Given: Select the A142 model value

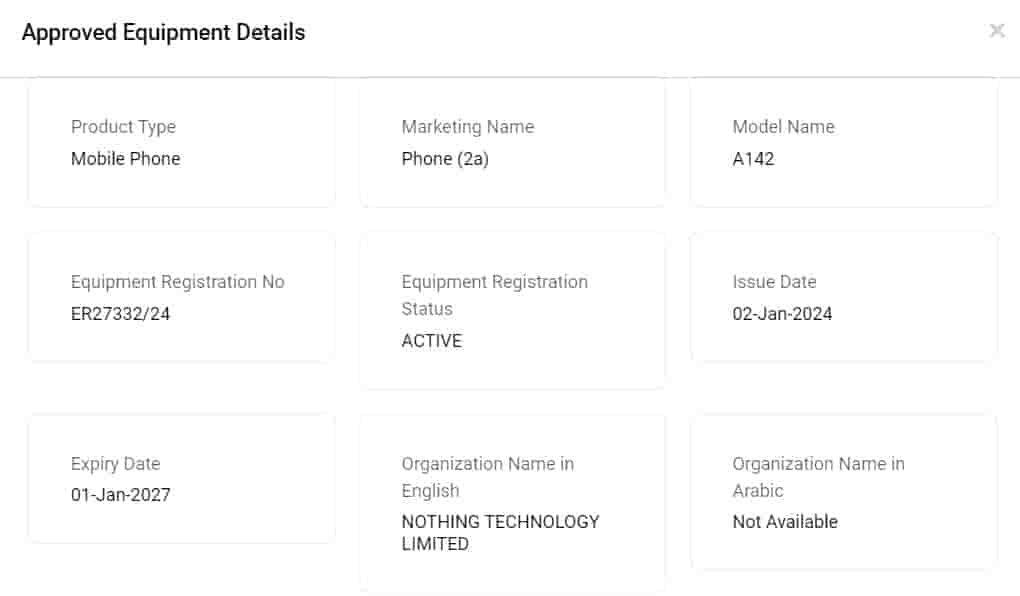Looking at the screenshot, I should pos(753,159).
